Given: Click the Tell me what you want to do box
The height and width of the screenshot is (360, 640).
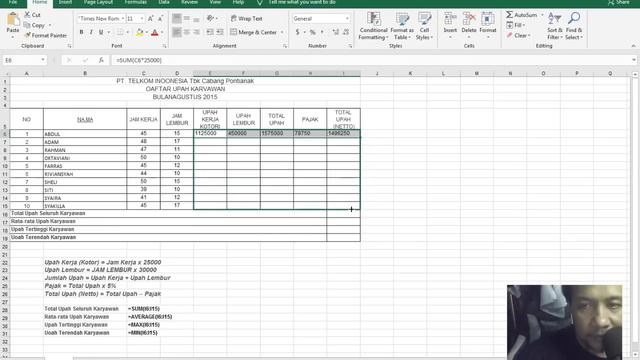Looking at the screenshot, I should pos(302,2).
